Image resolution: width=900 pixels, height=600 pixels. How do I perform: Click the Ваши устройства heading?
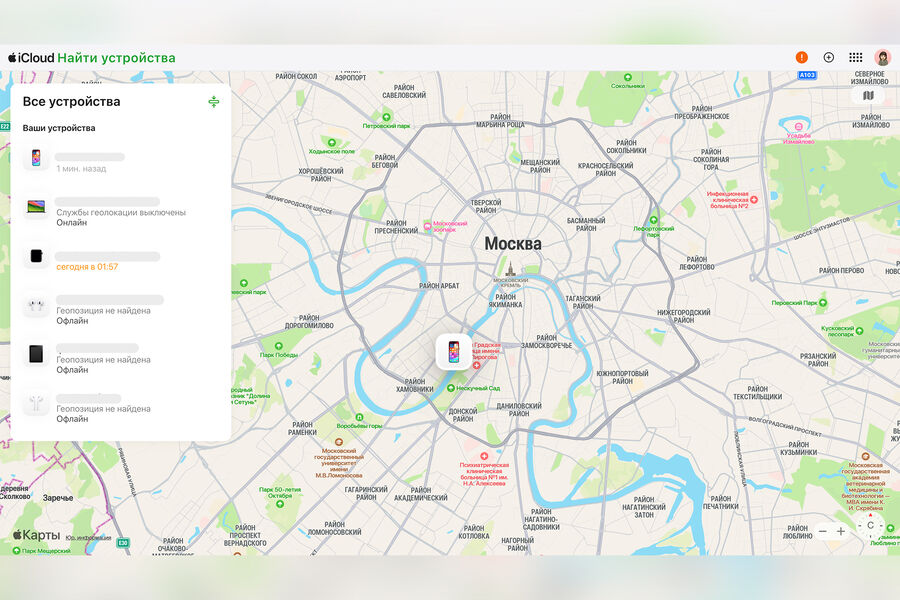pos(59,128)
